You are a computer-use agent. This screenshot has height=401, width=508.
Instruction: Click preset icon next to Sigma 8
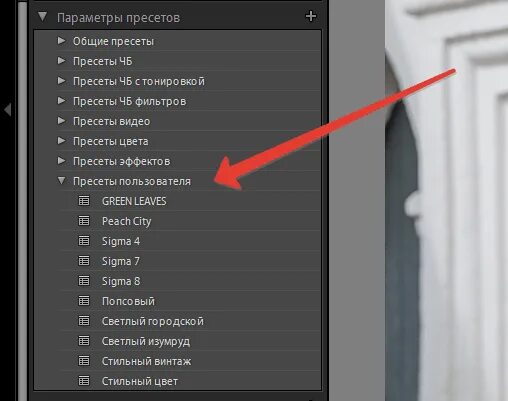pyautogui.click(x=84, y=281)
